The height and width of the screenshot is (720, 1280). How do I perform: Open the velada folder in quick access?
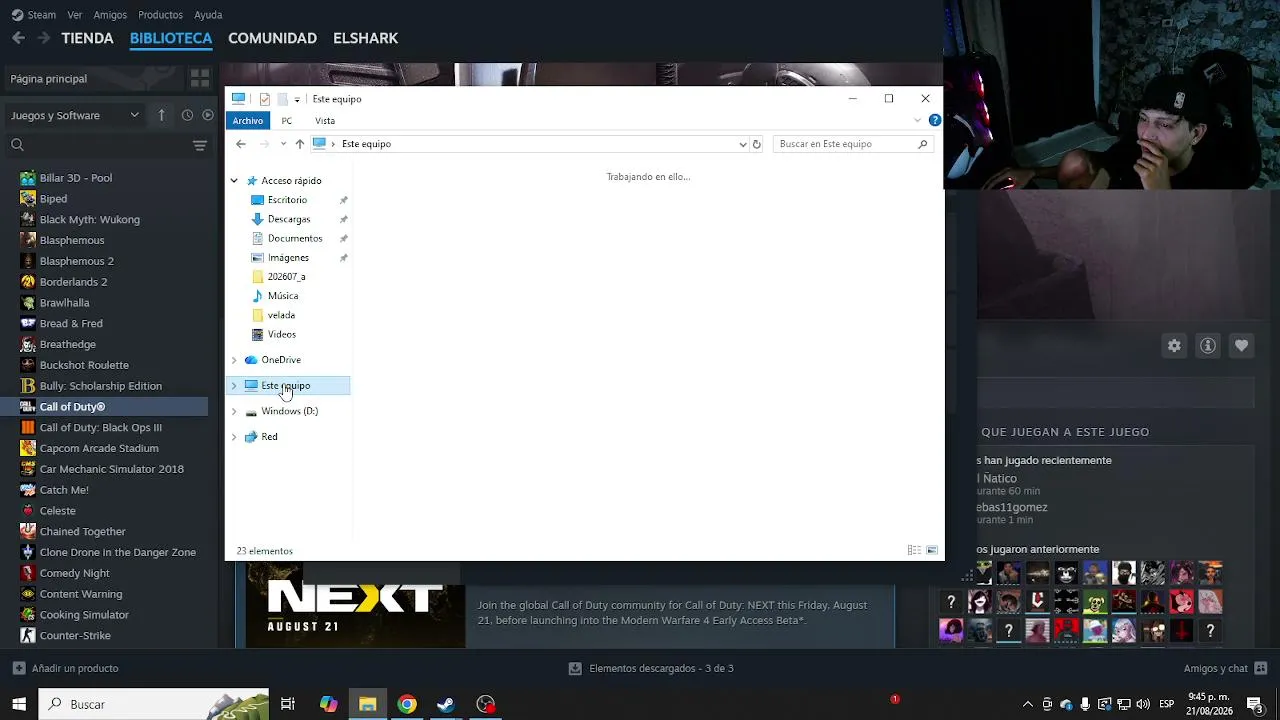[x=281, y=315]
